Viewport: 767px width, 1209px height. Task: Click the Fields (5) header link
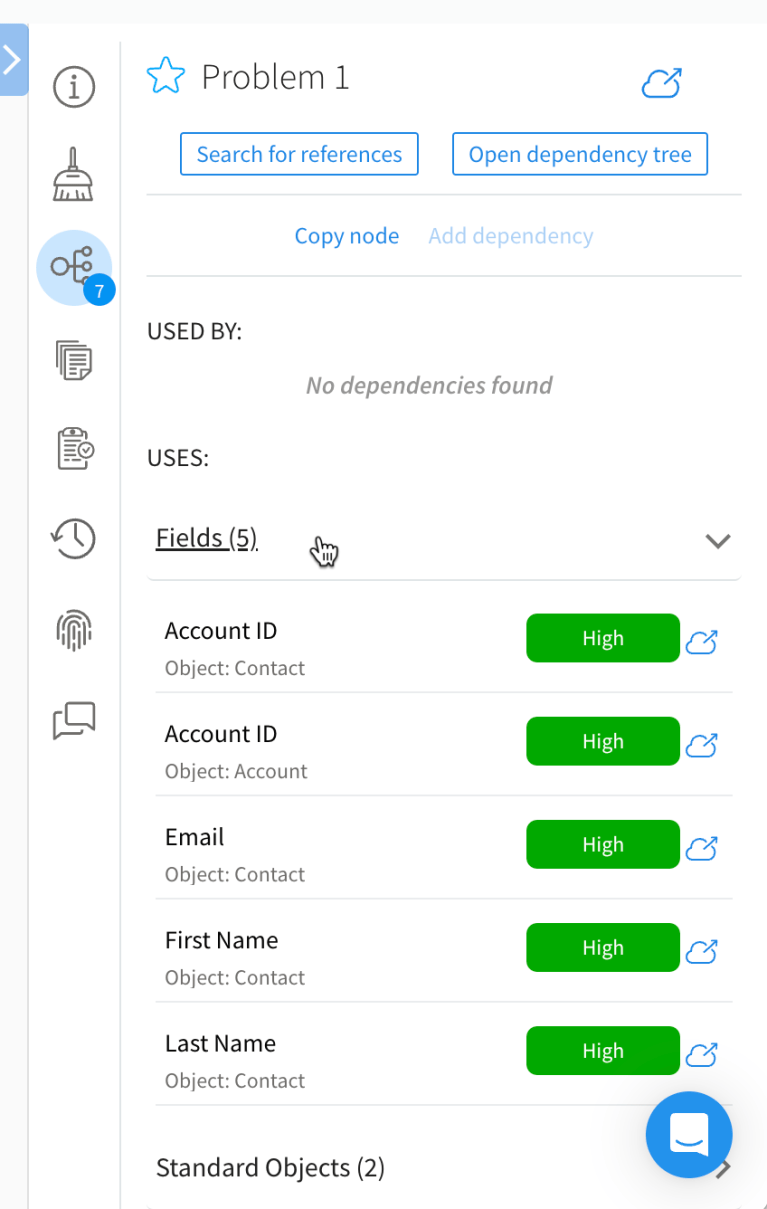[x=206, y=538]
